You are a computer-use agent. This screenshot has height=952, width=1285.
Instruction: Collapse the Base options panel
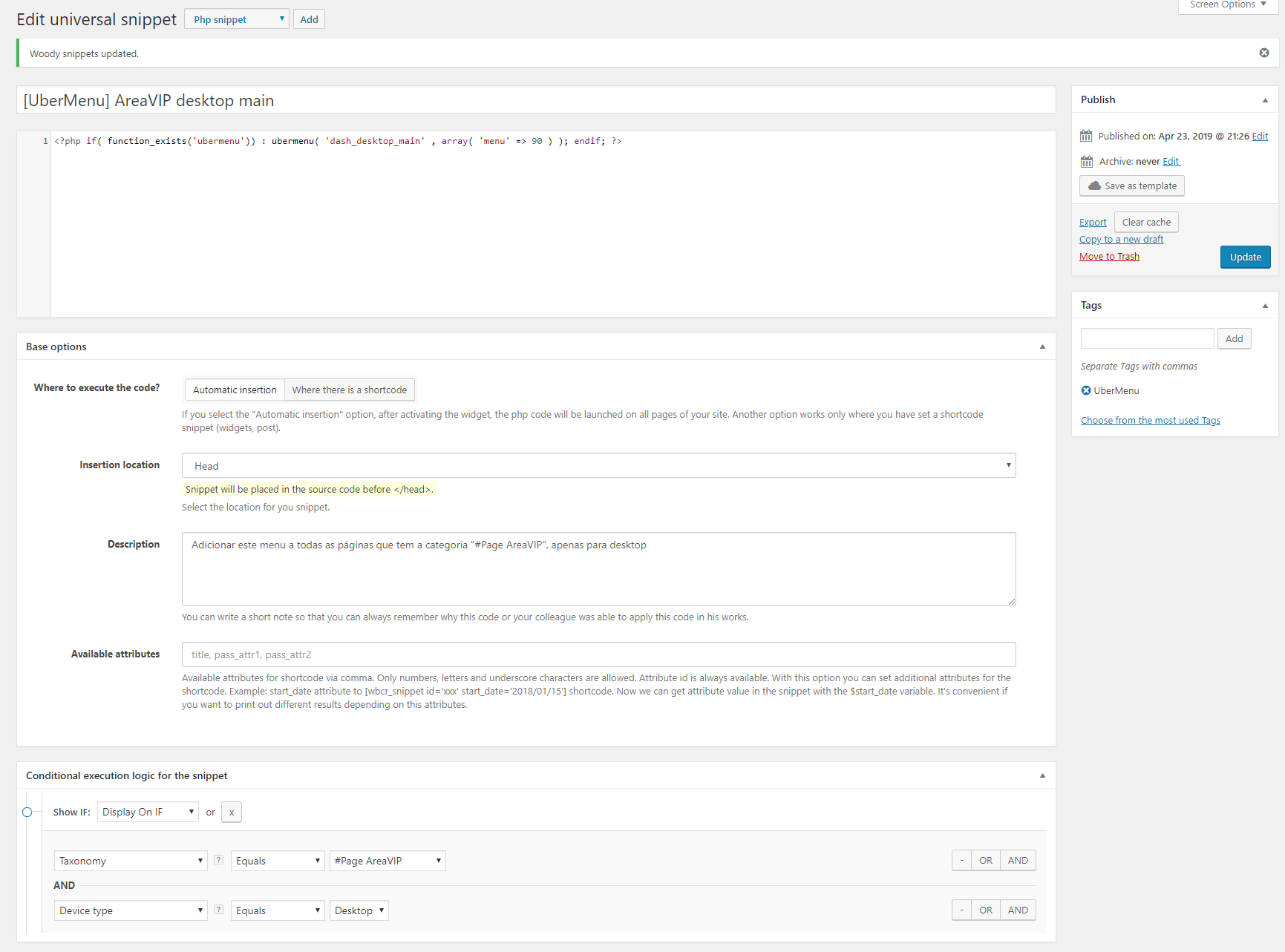[1042, 347]
